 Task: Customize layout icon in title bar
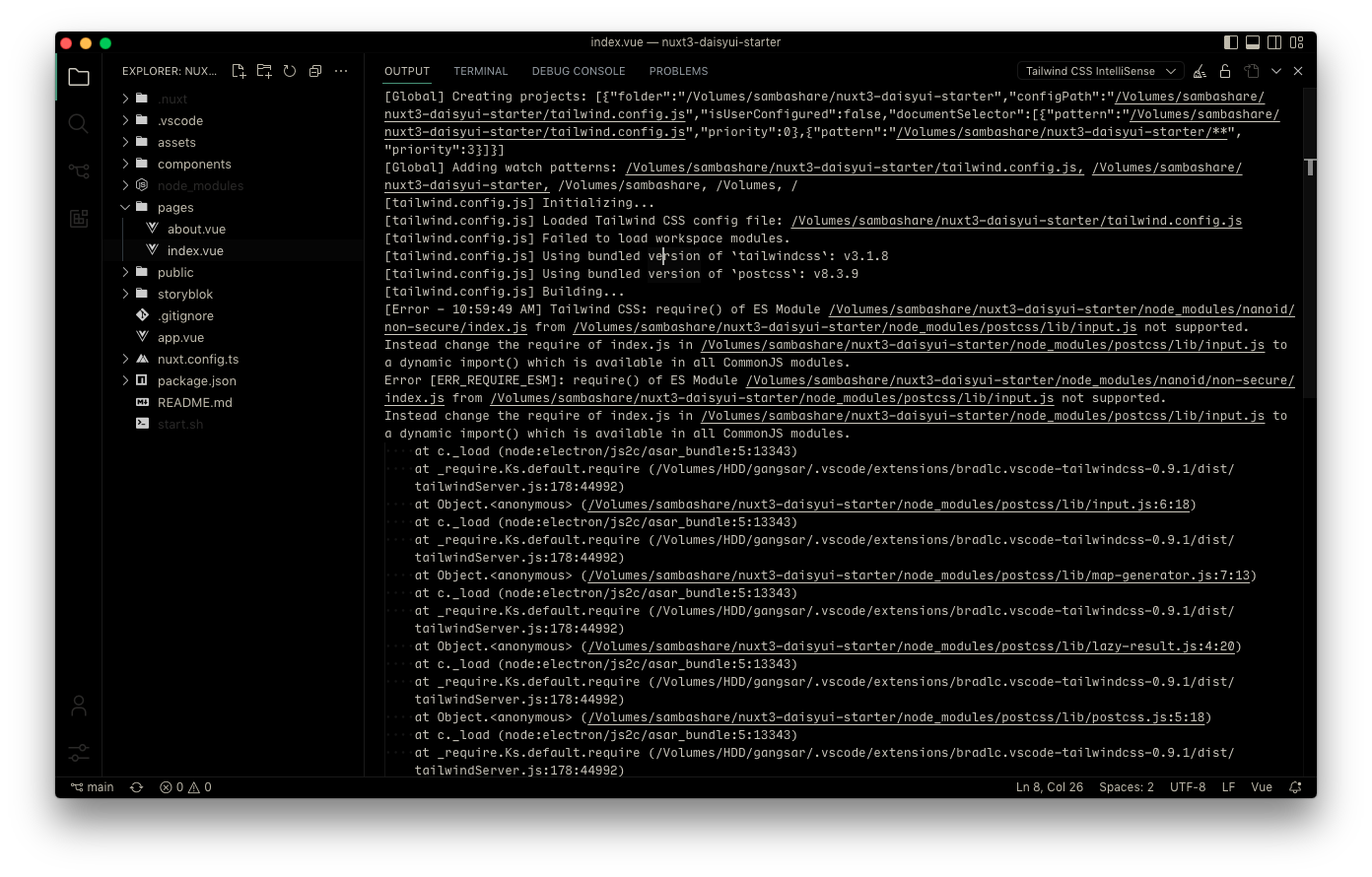click(x=1296, y=42)
